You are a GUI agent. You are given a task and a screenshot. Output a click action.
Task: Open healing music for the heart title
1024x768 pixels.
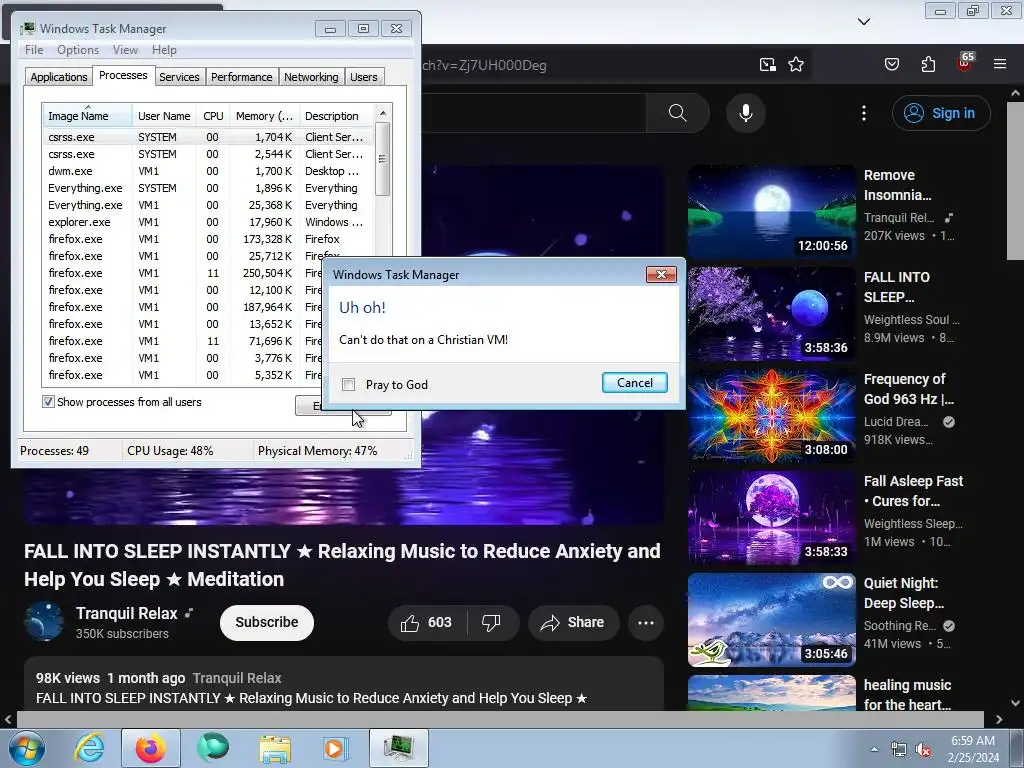click(907, 695)
